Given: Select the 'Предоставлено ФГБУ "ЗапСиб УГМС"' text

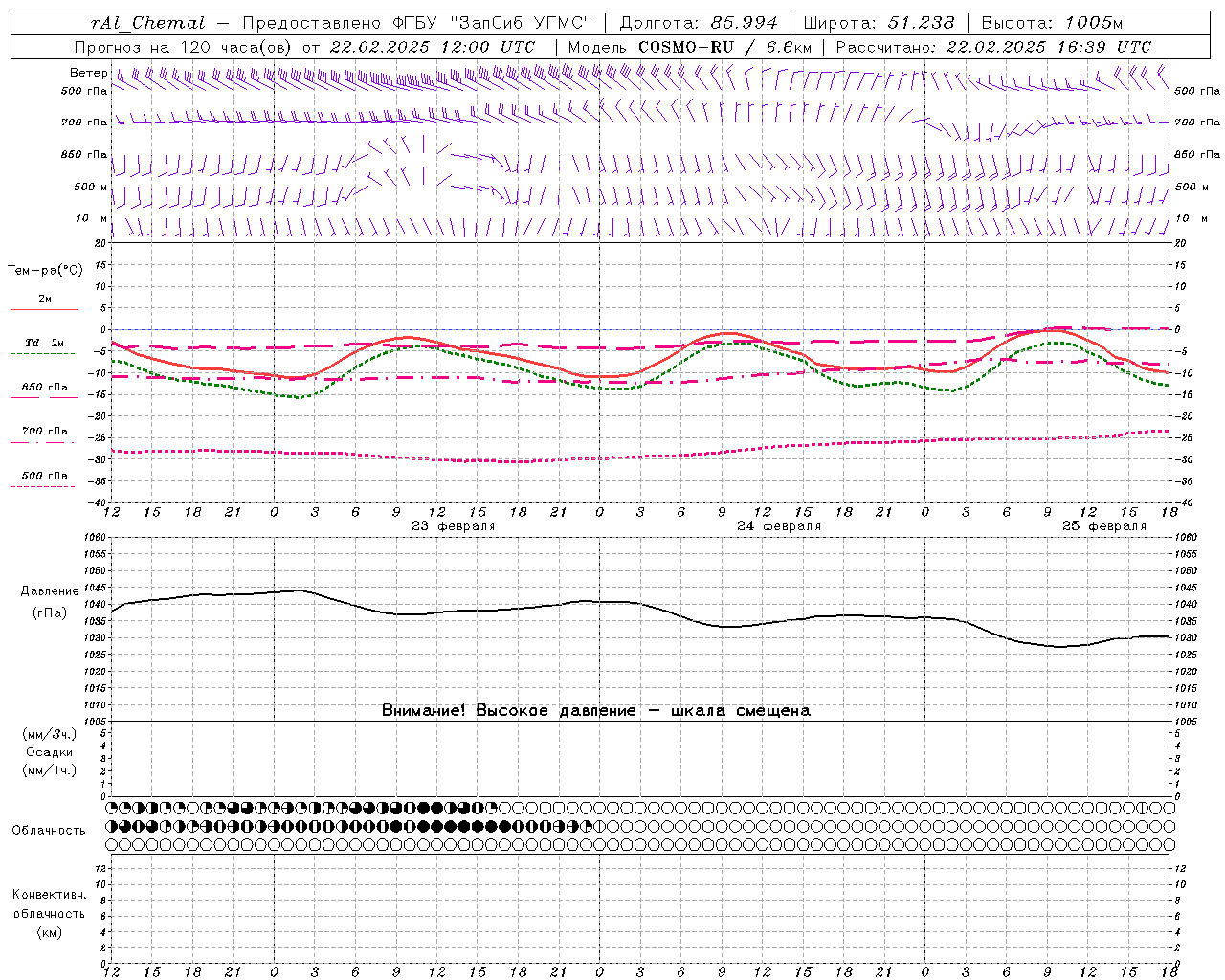Looking at the screenshot, I should point(417,23).
